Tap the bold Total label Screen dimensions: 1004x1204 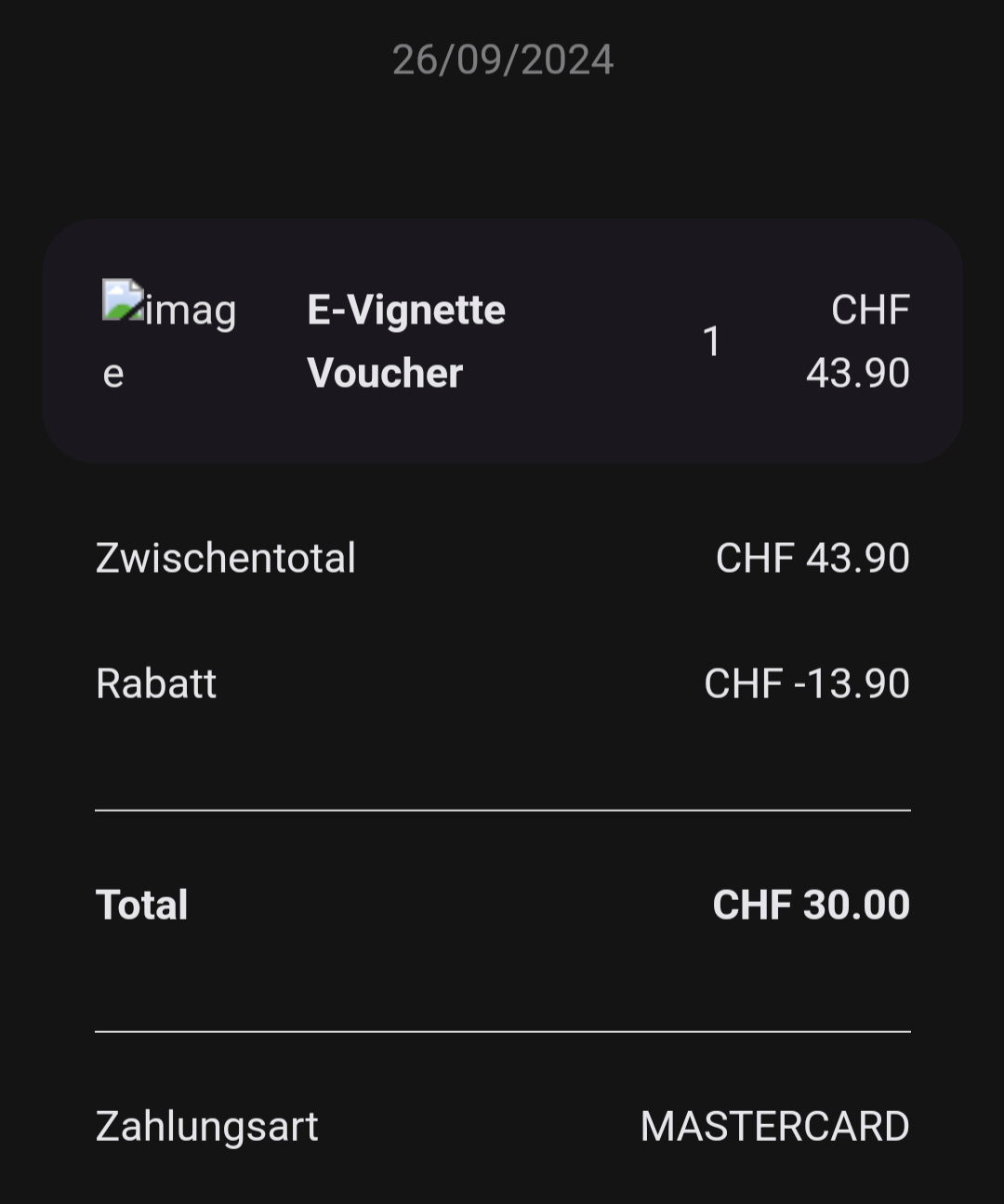[x=142, y=905]
